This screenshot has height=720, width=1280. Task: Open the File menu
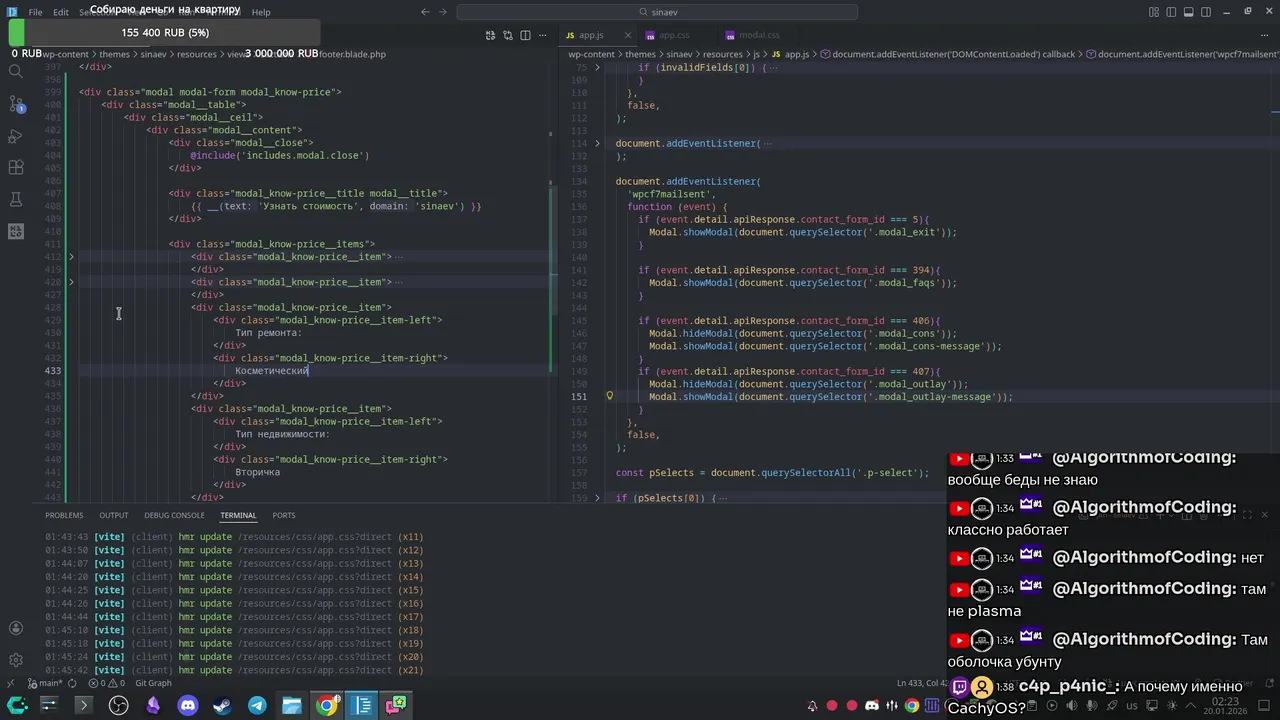35,12
